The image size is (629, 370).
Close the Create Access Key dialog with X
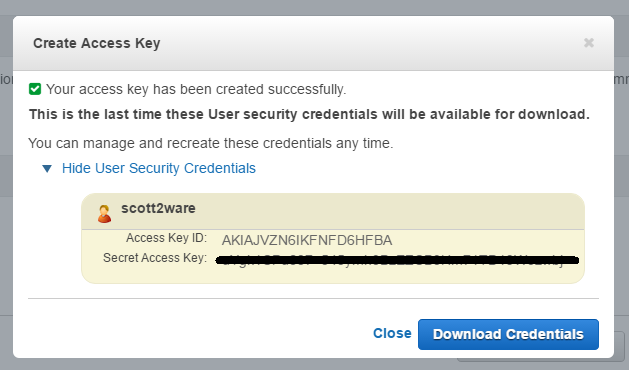tap(588, 43)
